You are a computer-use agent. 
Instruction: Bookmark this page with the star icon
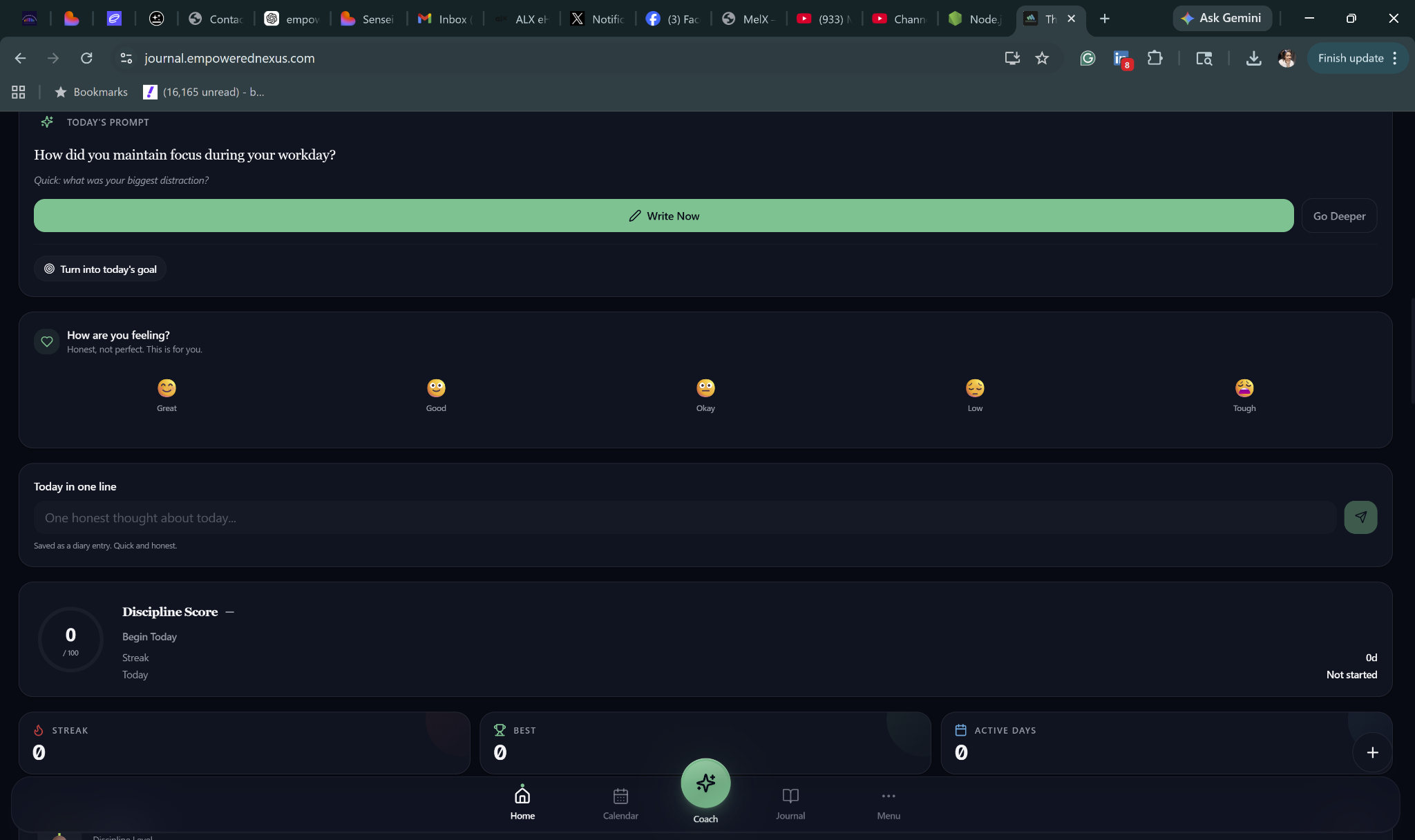[1042, 58]
